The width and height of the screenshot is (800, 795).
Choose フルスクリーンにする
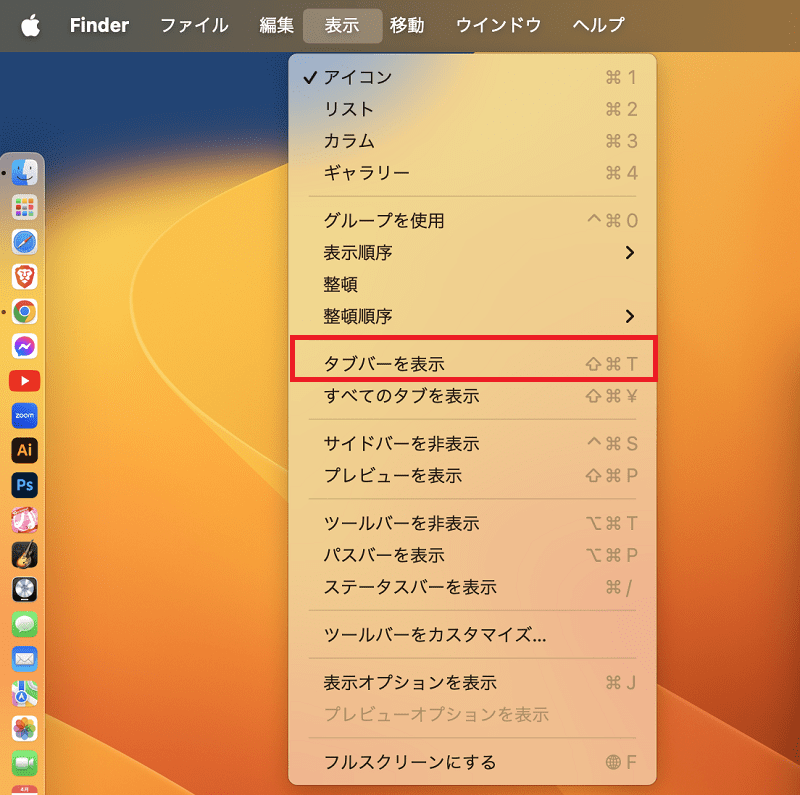tap(472, 762)
